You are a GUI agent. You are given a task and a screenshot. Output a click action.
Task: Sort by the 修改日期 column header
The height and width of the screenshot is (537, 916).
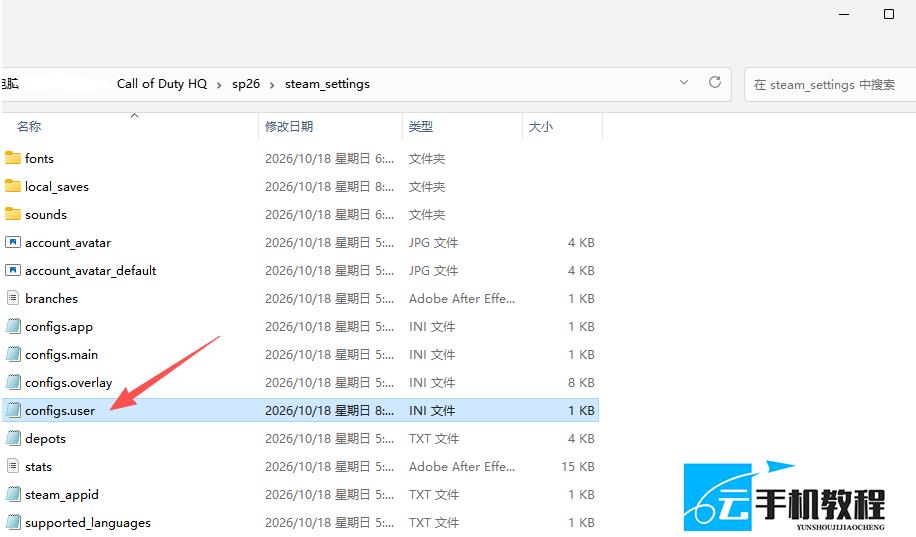(x=289, y=126)
